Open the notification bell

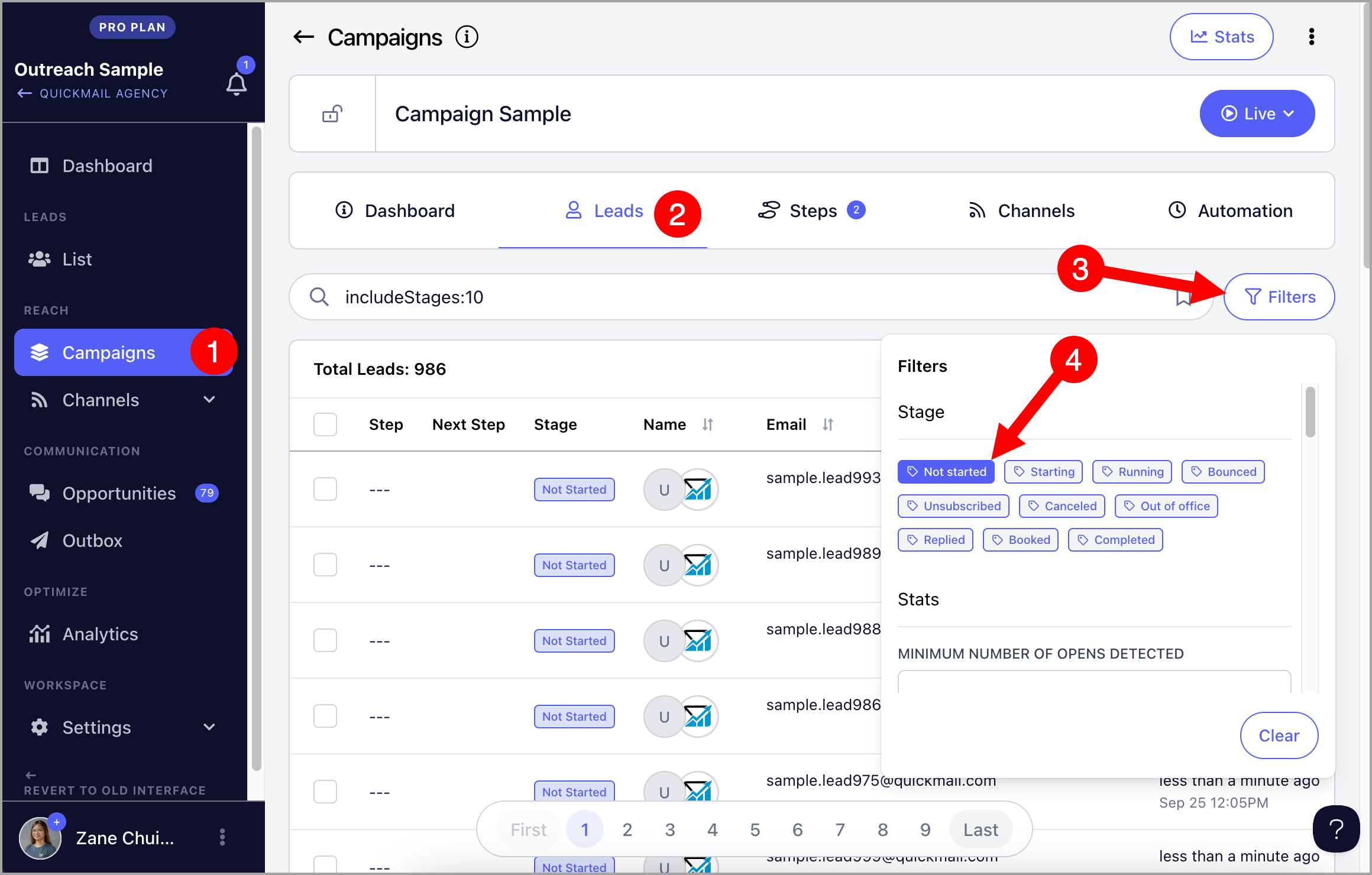(237, 84)
